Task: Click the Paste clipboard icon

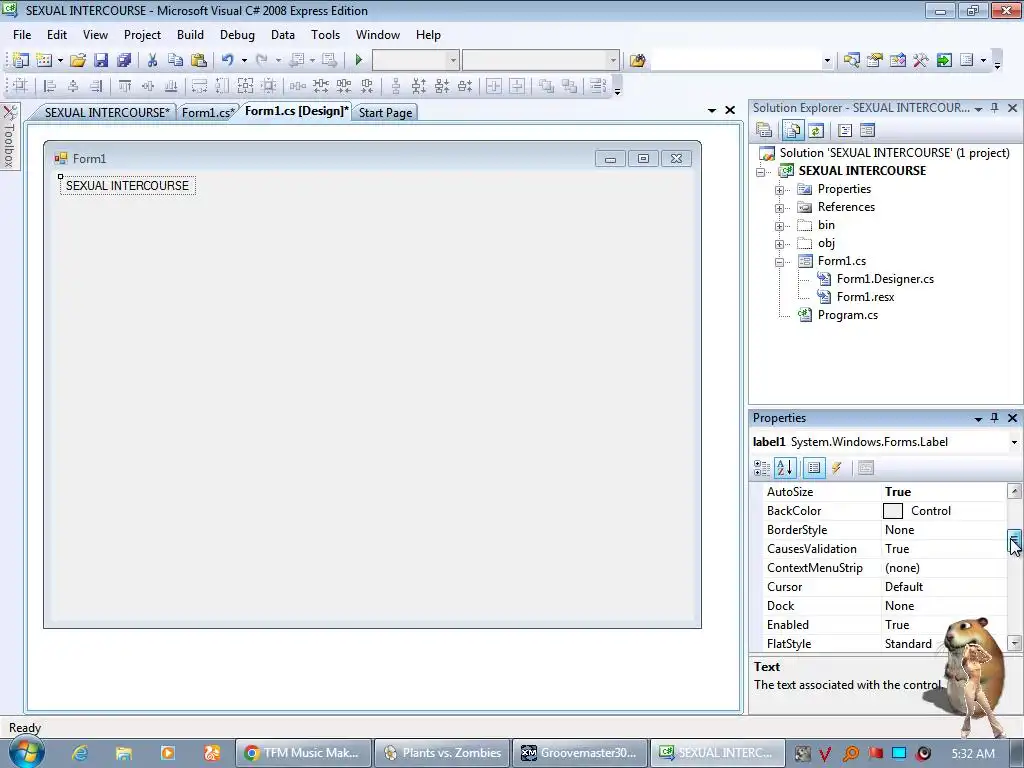Action: (x=199, y=60)
